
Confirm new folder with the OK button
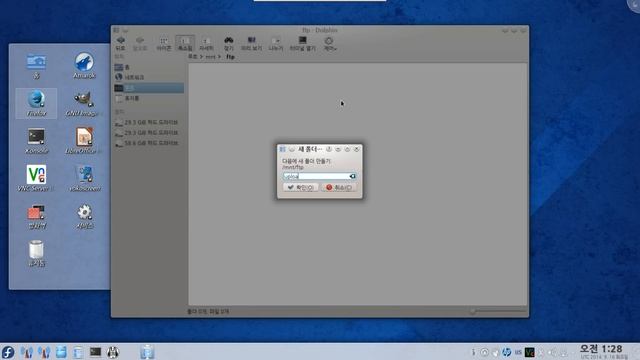300,187
